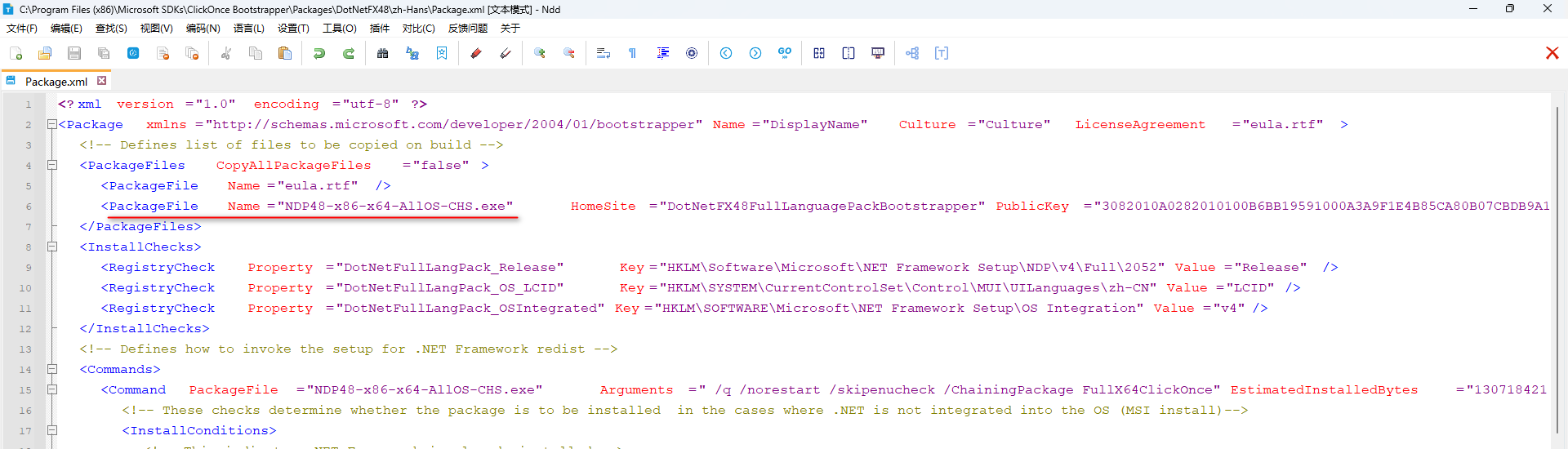
Task: Click the Close current file icon
Action: (x=163, y=53)
